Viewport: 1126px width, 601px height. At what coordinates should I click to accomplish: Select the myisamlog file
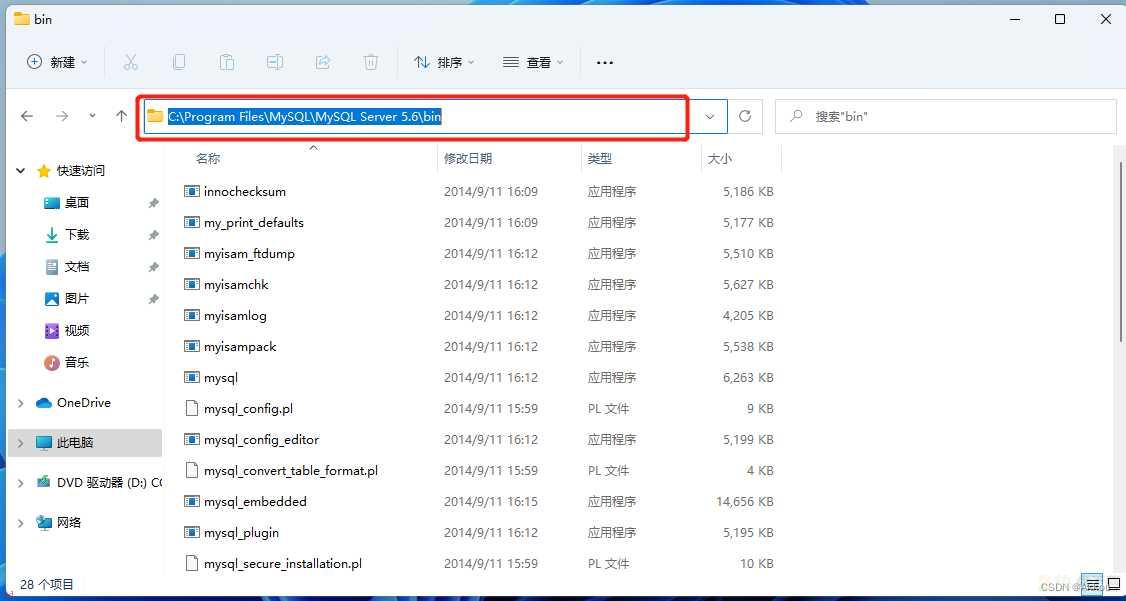[x=235, y=315]
